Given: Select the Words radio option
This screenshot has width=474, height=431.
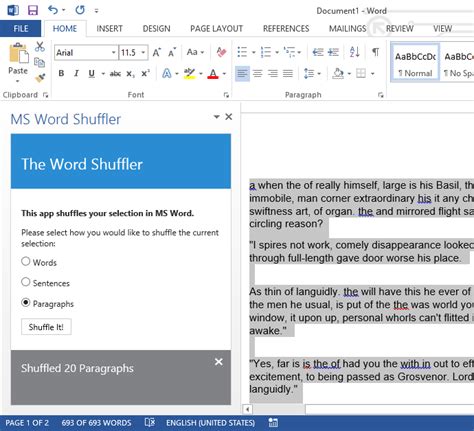Looking at the screenshot, I should (26, 261).
